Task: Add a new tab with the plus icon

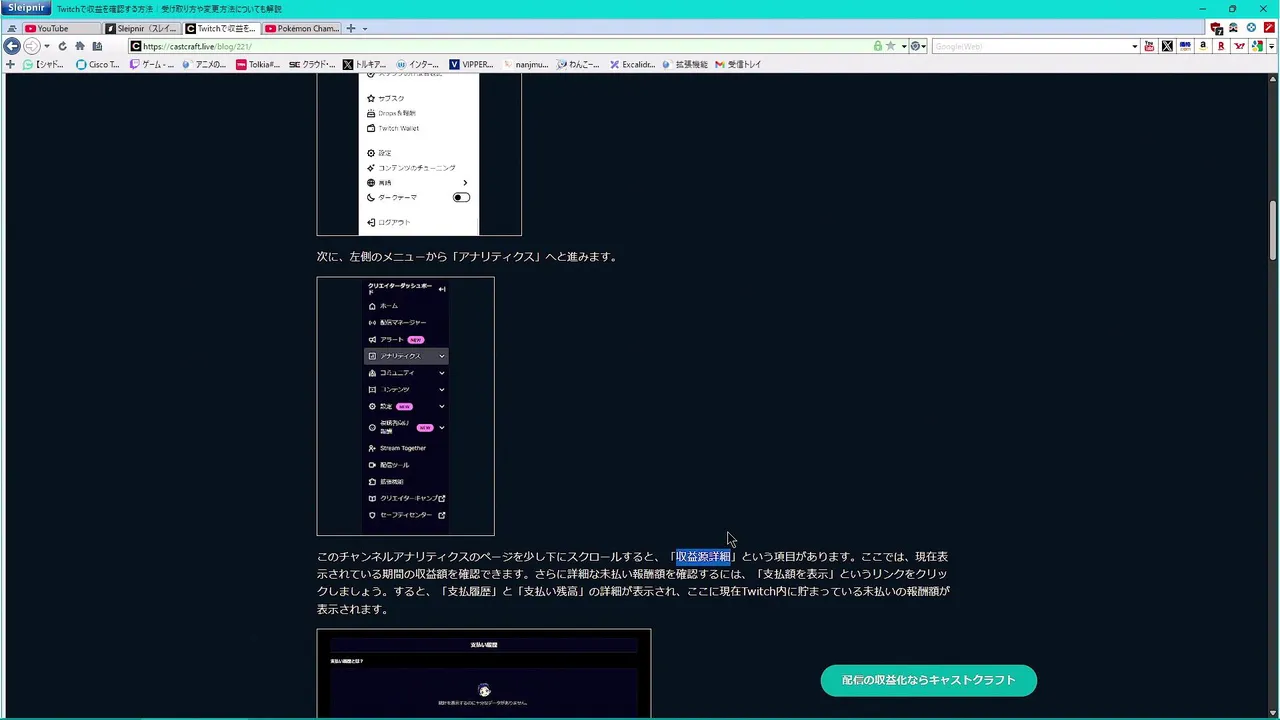Action: pos(351,28)
